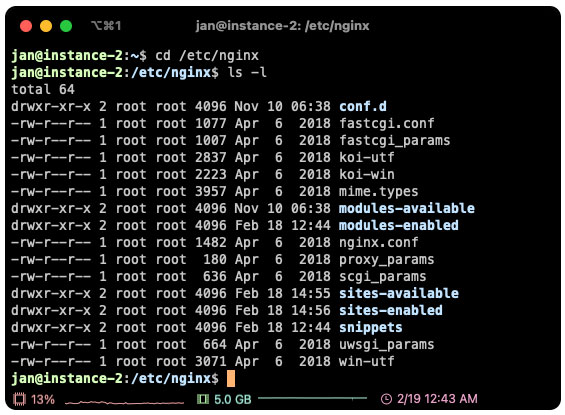The width and height of the screenshot is (565, 415).
Task: Click the 13% CPU usage value
Action: coord(43,399)
